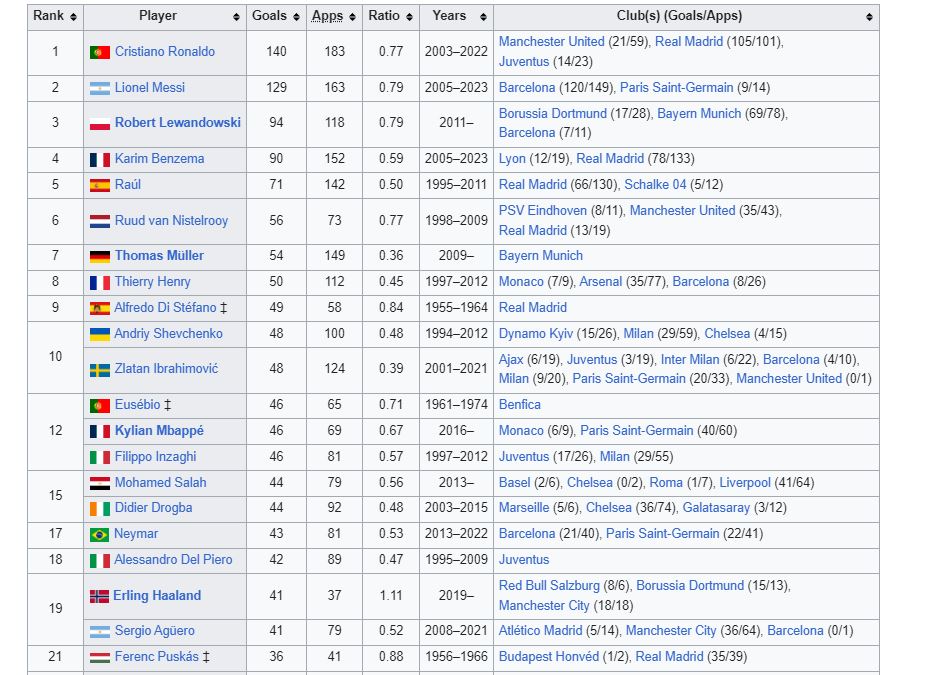Sort by Years column sort arrows

(x=483, y=17)
